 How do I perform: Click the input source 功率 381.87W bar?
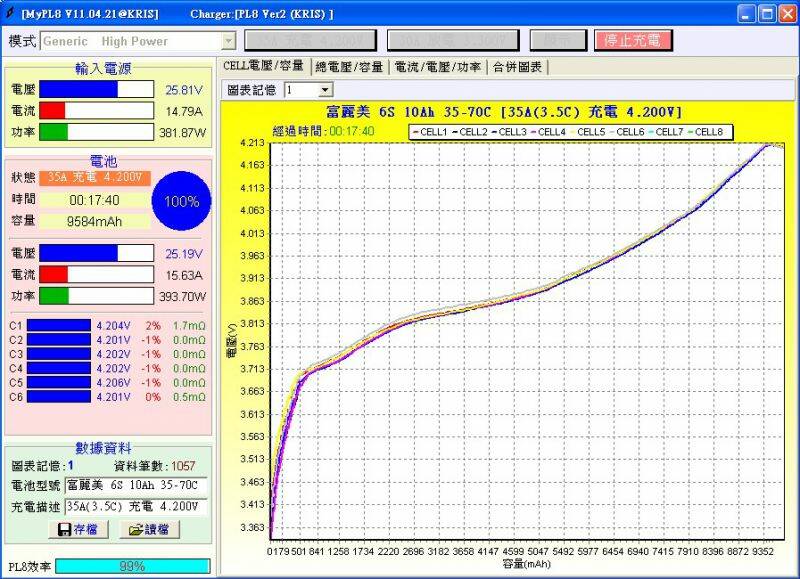coord(96,132)
